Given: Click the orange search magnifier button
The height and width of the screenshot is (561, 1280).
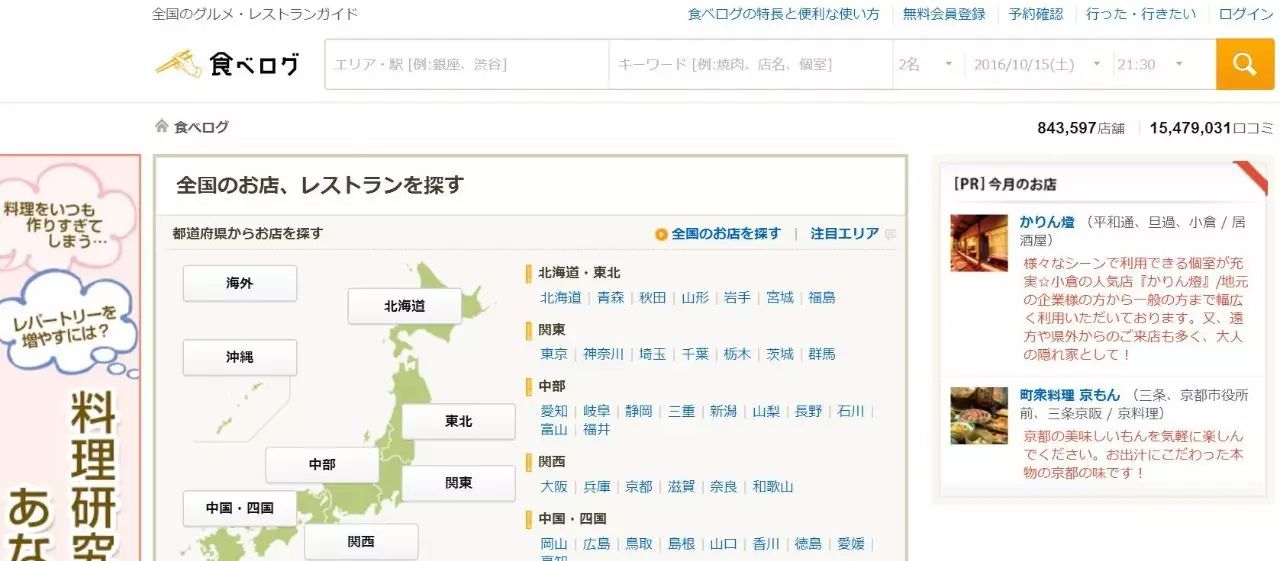Looking at the screenshot, I should tap(1245, 64).
